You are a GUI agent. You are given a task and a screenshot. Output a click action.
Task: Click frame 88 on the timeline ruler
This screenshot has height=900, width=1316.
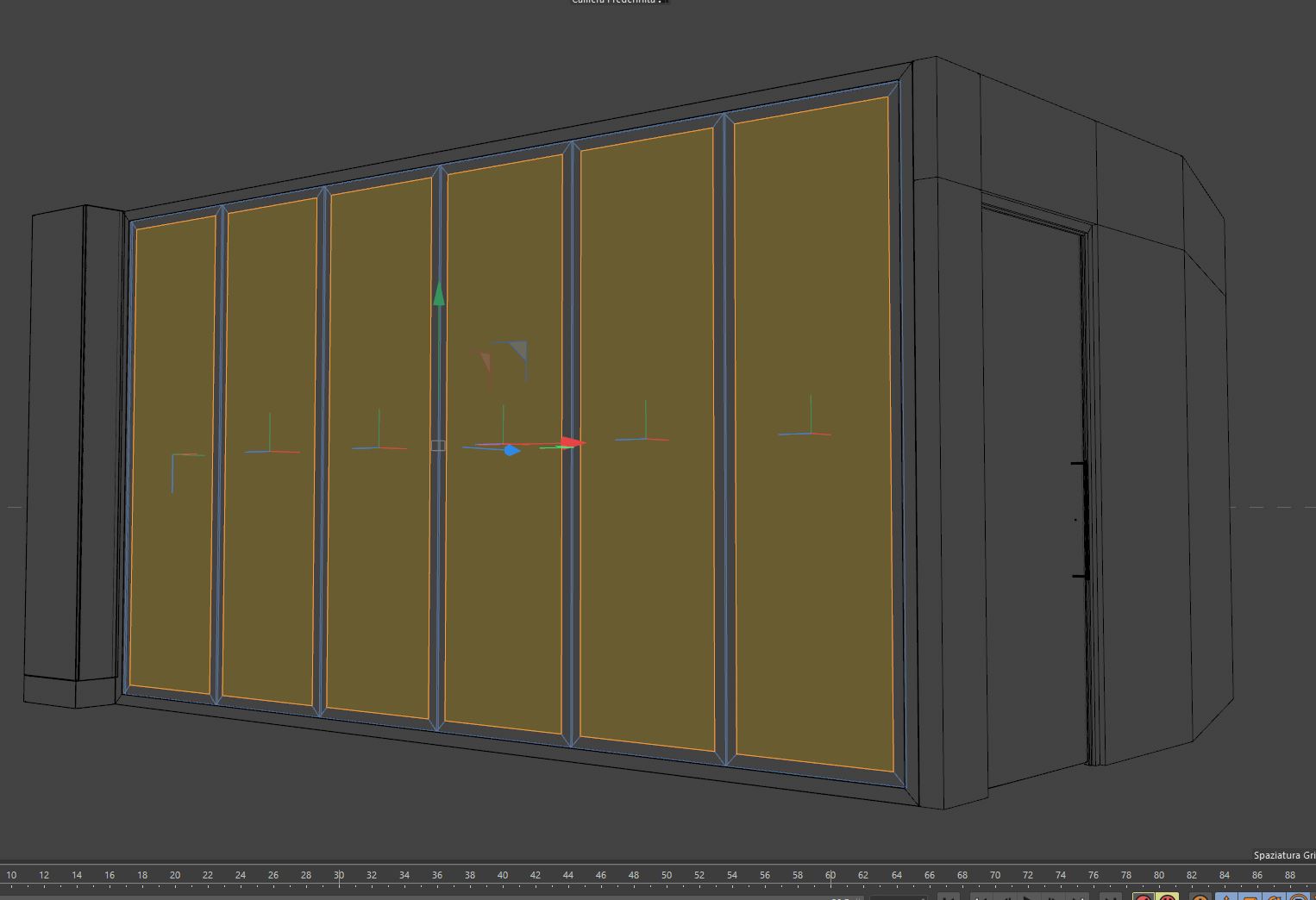pyautogui.click(x=1289, y=875)
